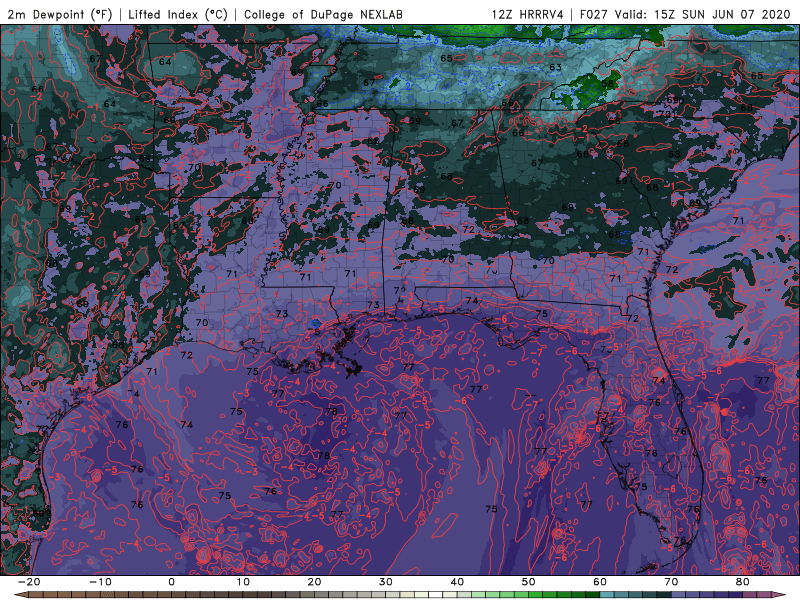Image resolution: width=800 pixels, height=600 pixels.
Task: Click the 40 tick label on the color scale
Action: click(x=457, y=582)
